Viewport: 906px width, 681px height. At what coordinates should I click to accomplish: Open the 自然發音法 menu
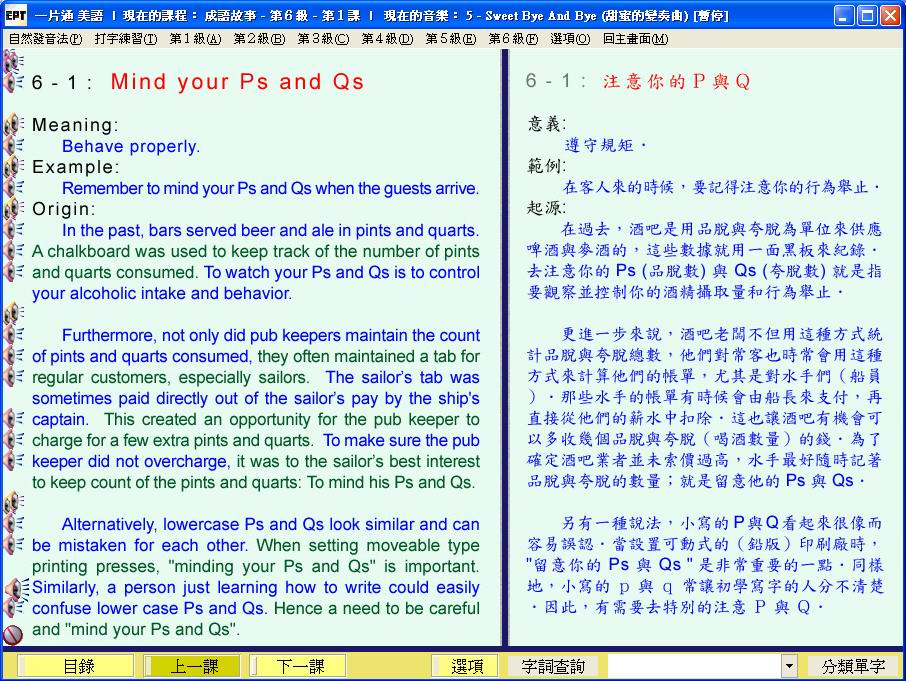pyautogui.click(x=45, y=39)
